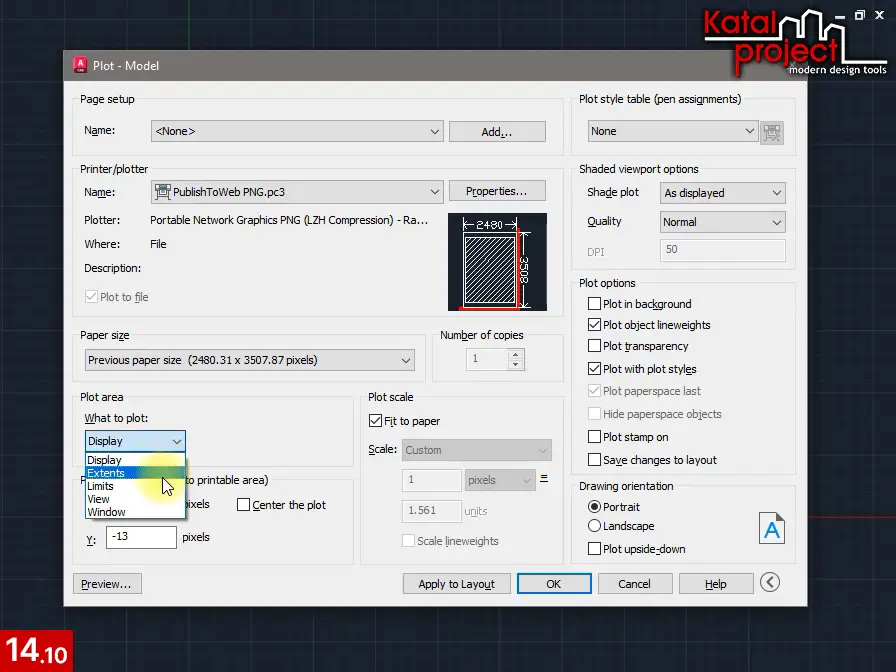
Task: Select the Landscape orientation radio button
Action: click(x=594, y=526)
